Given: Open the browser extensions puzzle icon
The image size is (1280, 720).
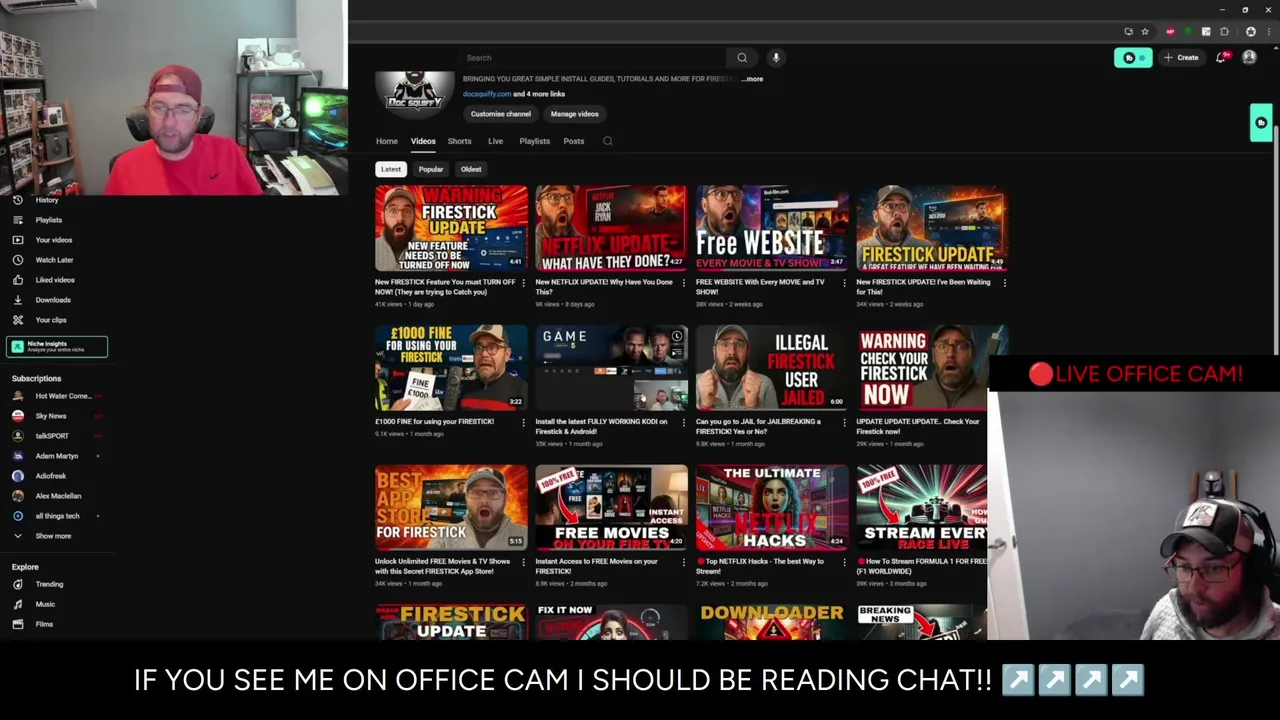Looking at the screenshot, I should pos(1224,32).
